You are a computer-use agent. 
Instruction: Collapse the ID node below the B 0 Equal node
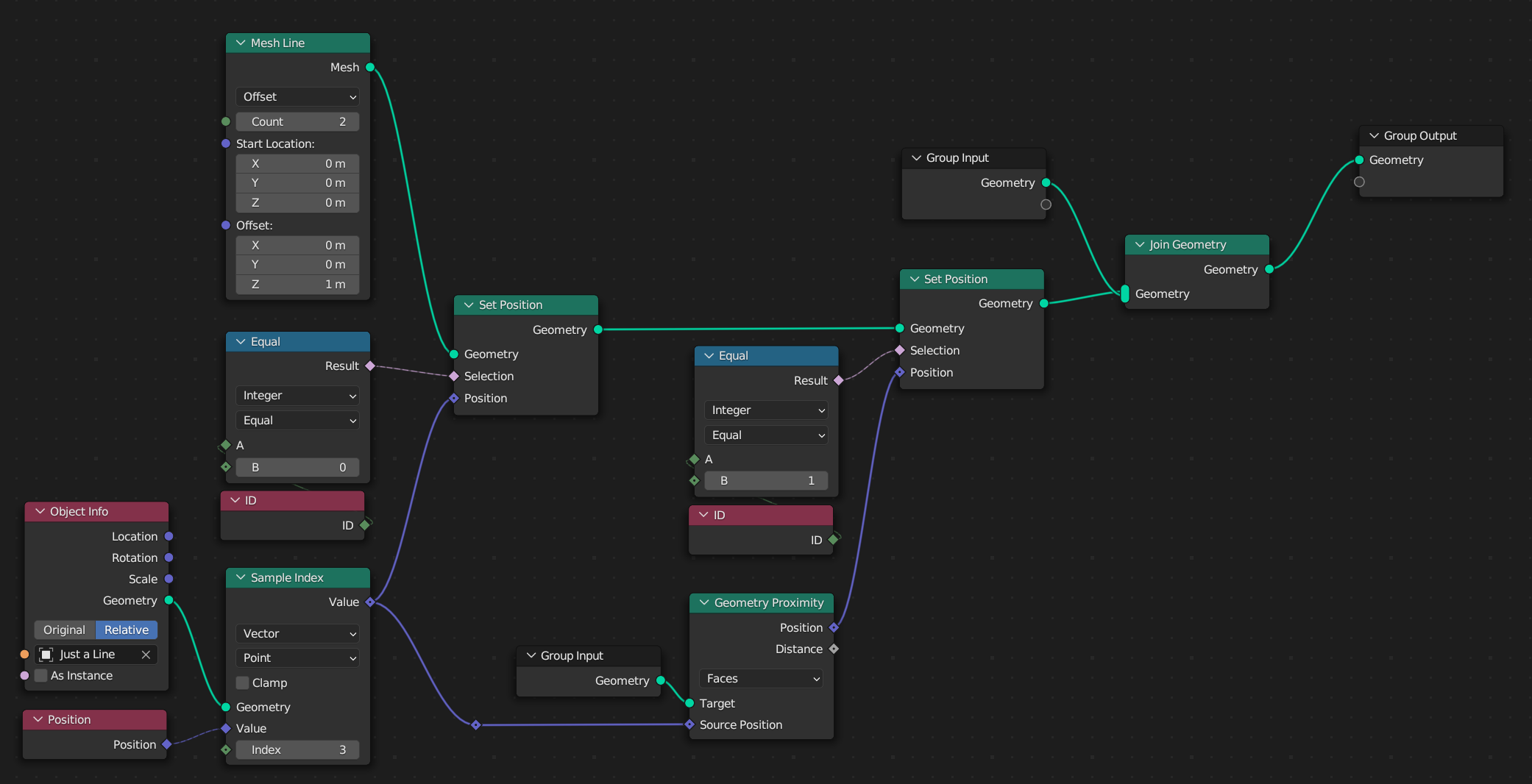coord(235,500)
